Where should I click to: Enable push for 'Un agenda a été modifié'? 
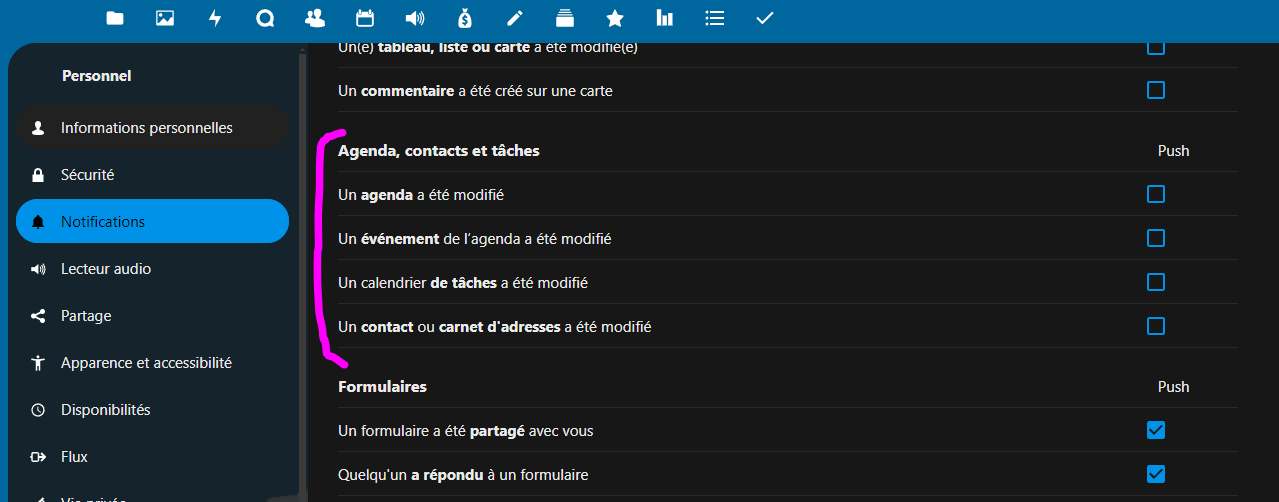1156,194
